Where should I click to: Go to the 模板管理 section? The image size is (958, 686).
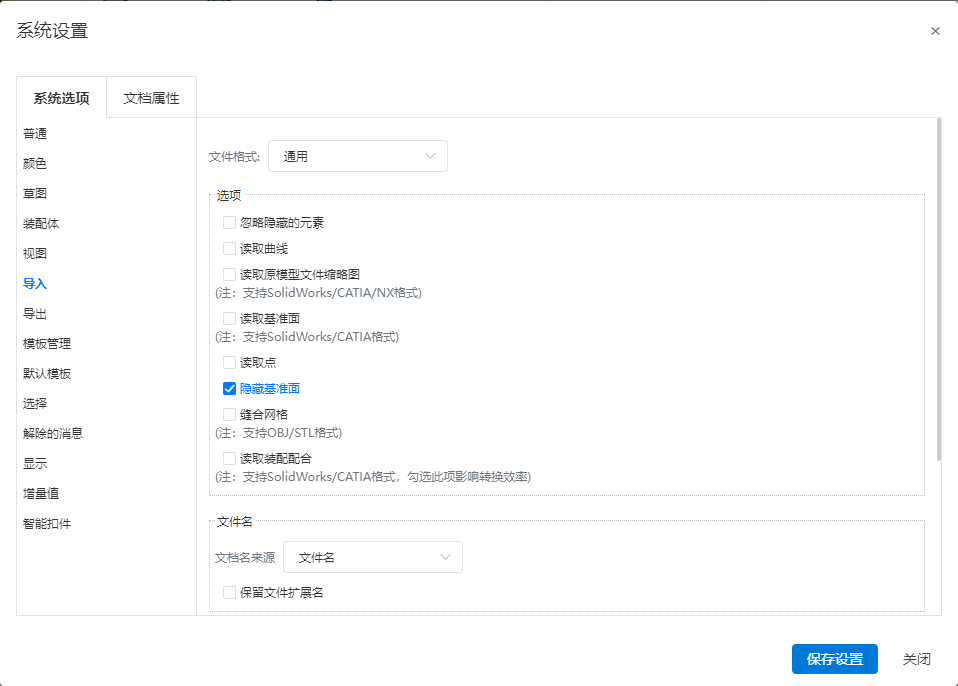47,344
